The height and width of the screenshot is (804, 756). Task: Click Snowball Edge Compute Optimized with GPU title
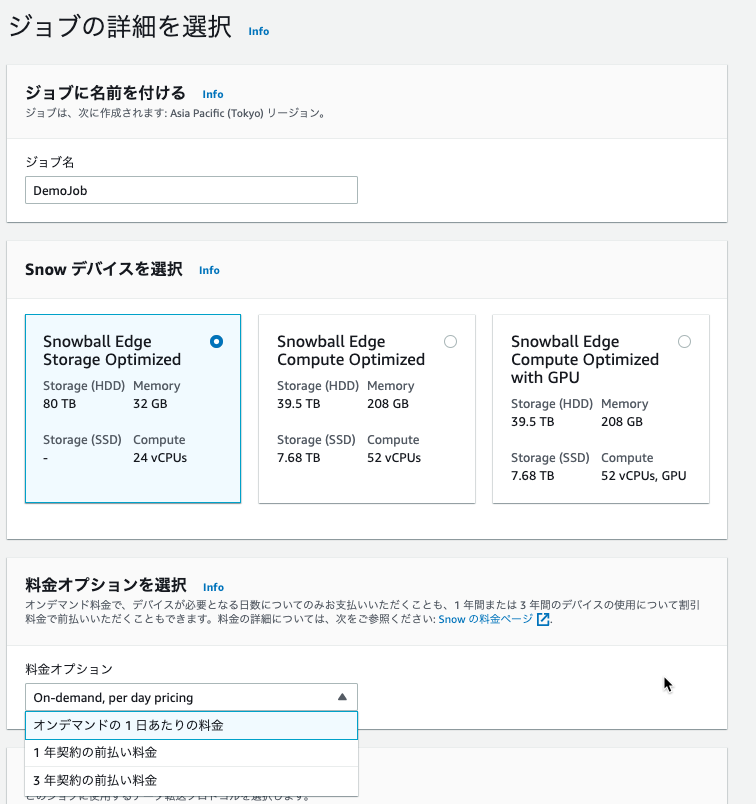[x=585, y=359]
